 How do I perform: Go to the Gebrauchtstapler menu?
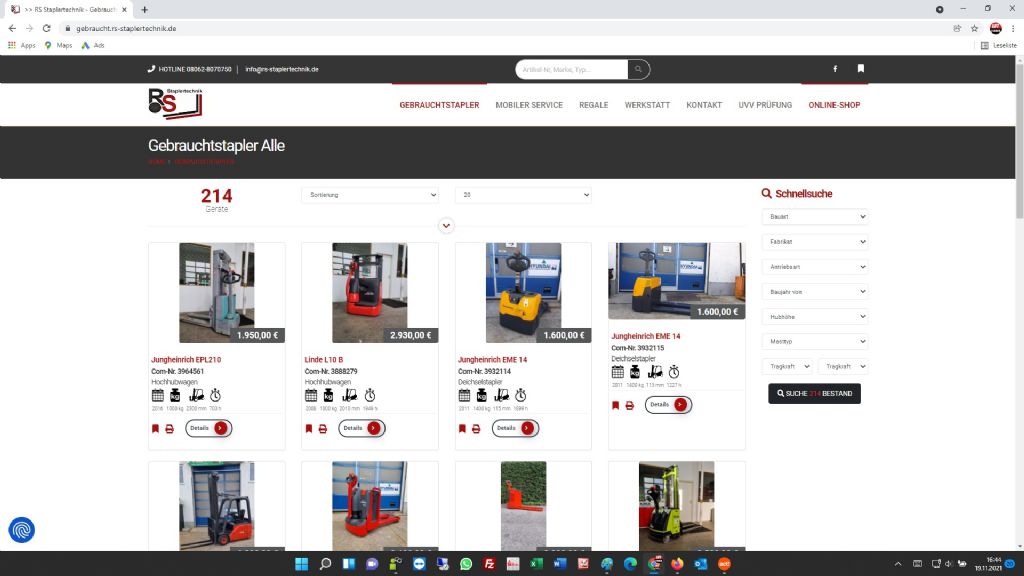click(x=440, y=105)
